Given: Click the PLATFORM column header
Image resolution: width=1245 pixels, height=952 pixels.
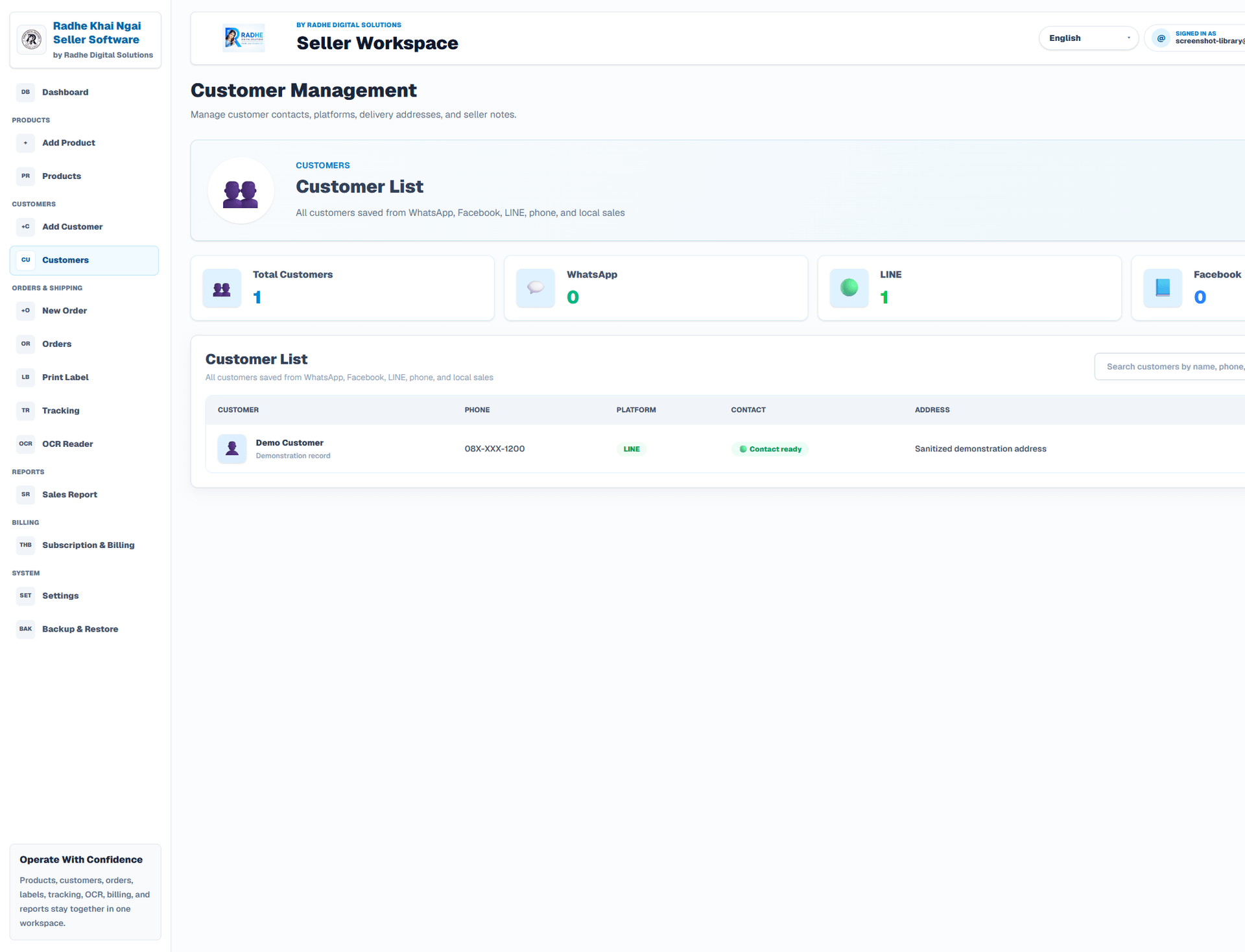Looking at the screenshot, I should [x=636, y=410].
